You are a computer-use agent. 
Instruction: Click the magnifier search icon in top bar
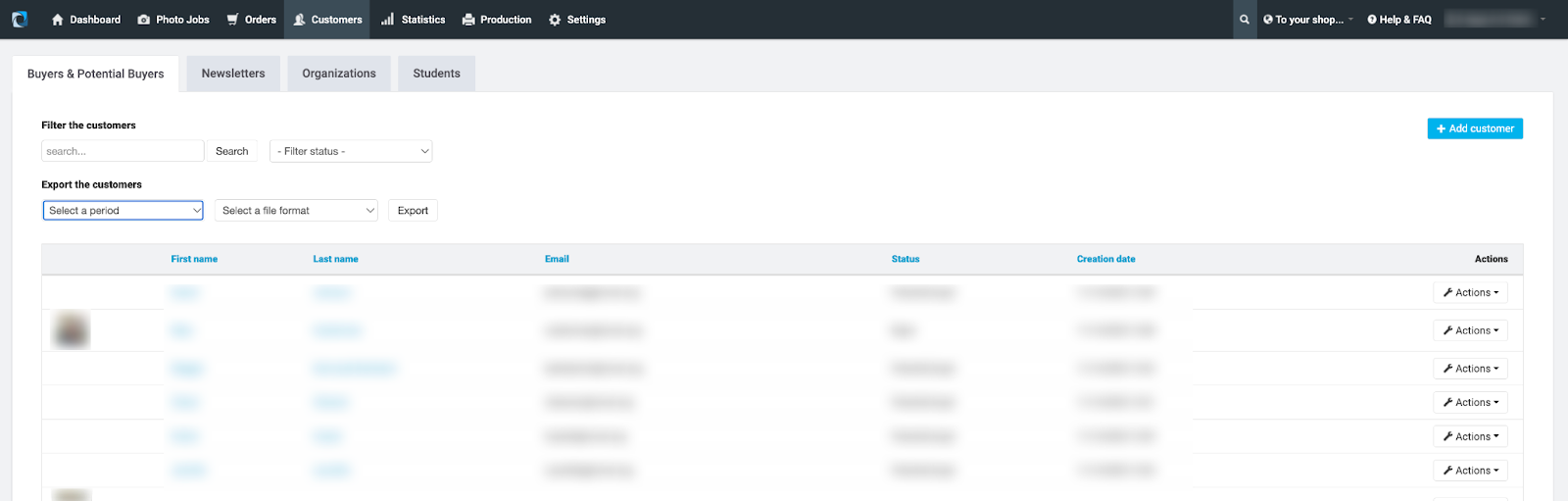1245,20
